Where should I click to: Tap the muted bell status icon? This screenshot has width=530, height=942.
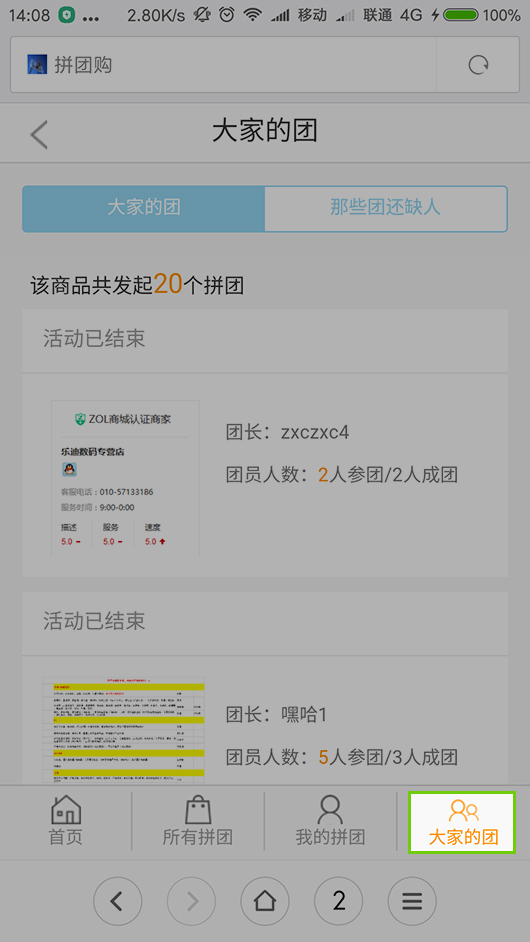pos(203,16)
